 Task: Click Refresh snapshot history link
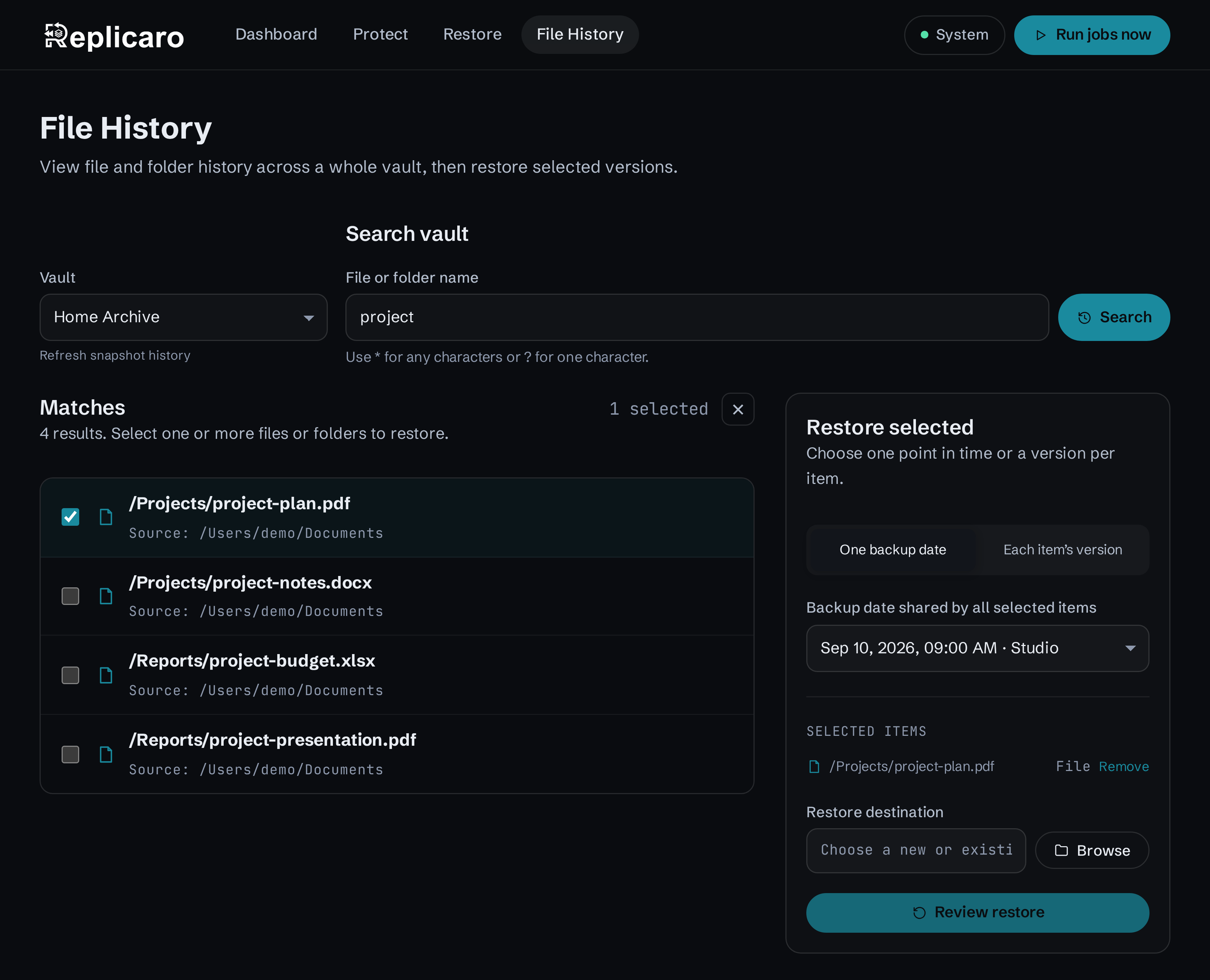click(x=115, y=355)
